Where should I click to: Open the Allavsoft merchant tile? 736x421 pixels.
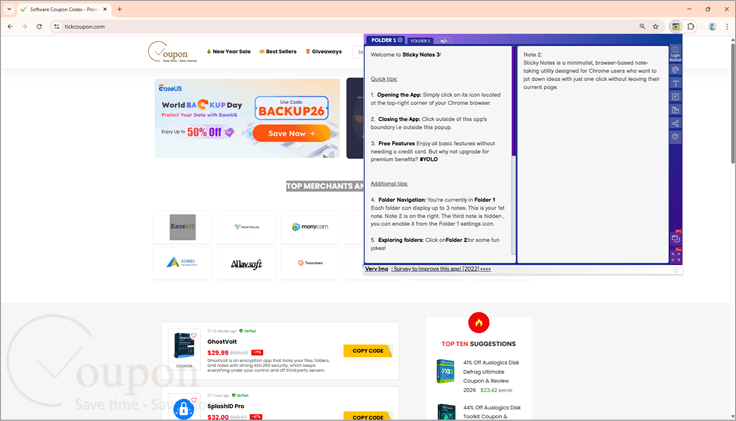246,263
